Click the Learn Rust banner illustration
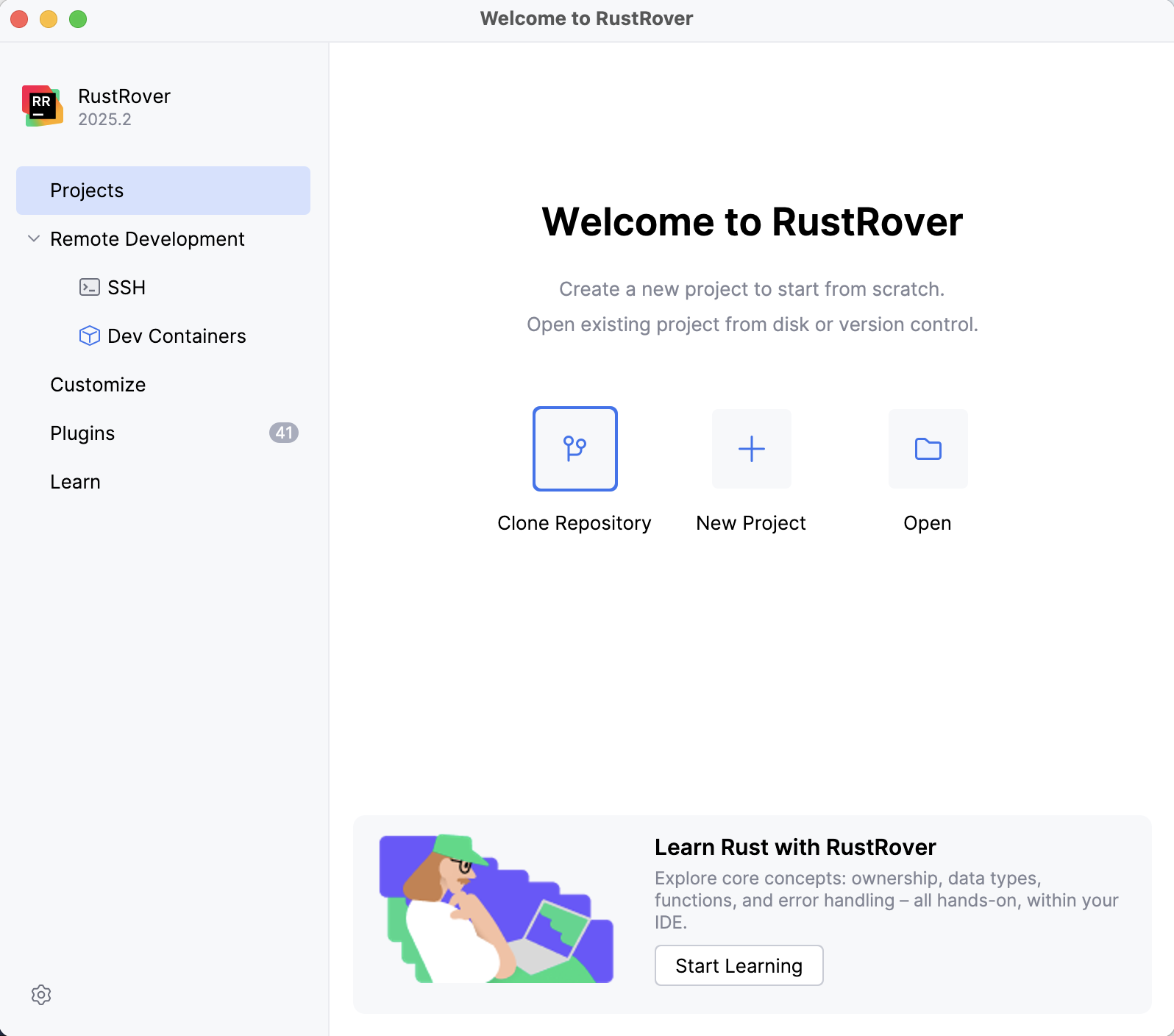Viewport: 1174px width, 1036px height. 496,909
